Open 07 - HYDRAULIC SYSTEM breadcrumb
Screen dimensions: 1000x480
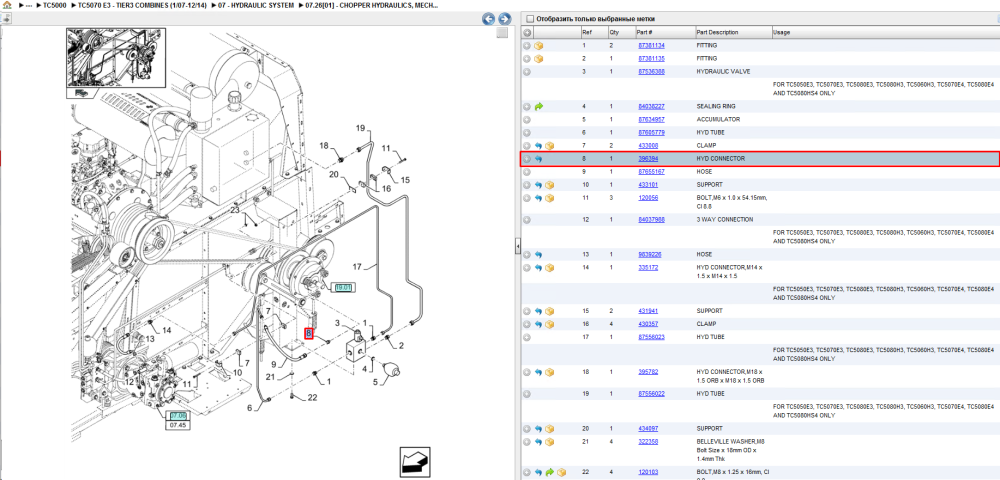[256, 5]
